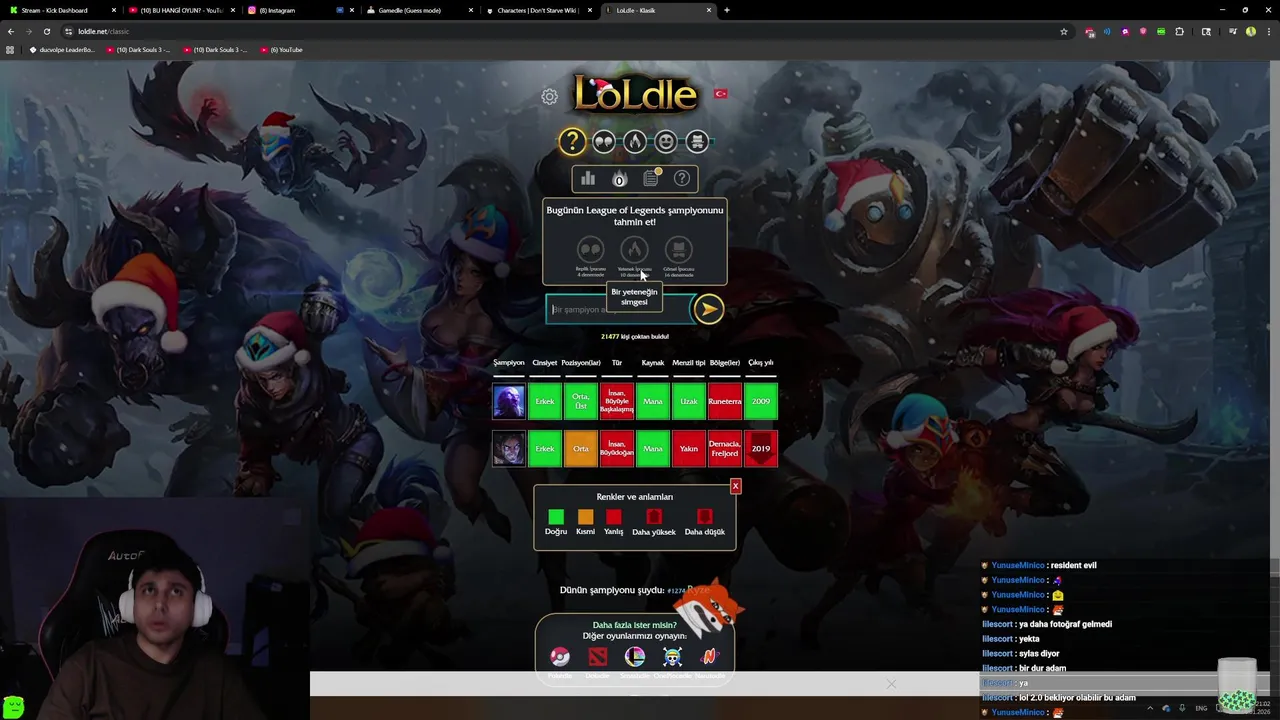Click the Uzak range type cell
1280x720 pixels.
coord(689,401)
